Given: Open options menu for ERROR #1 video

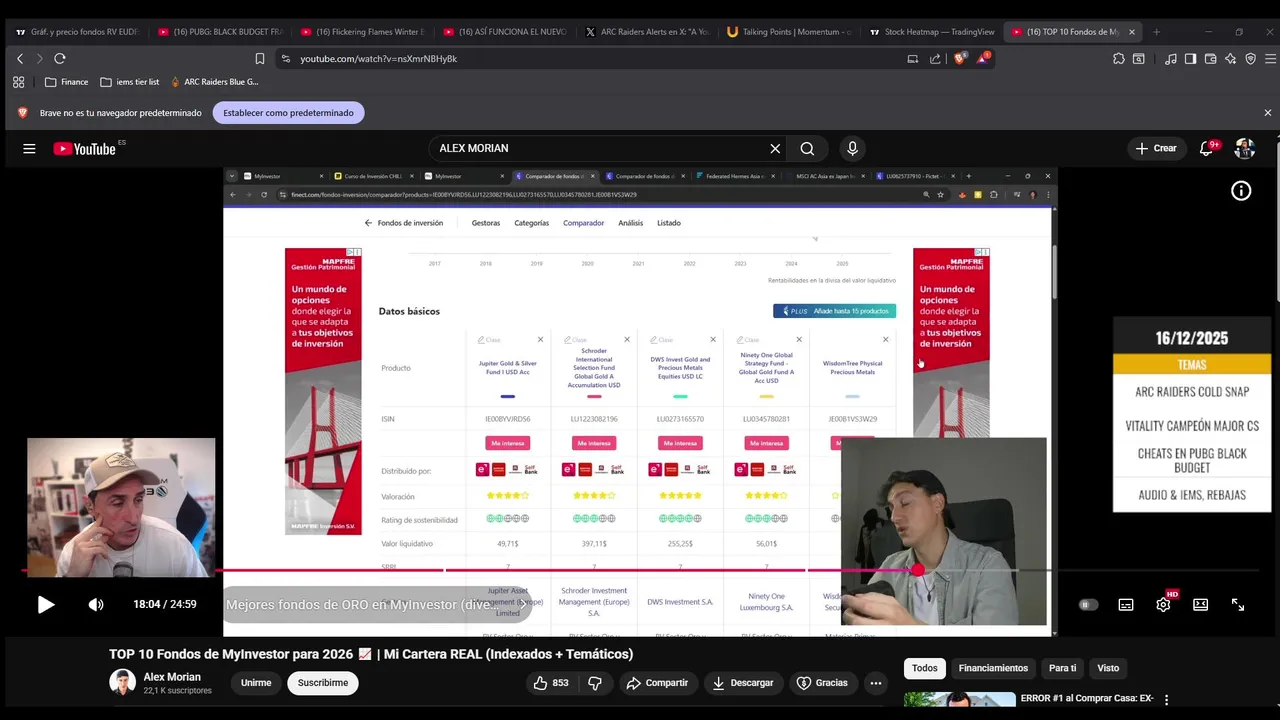Looking at the screenshot, I should pos(1166,700).
